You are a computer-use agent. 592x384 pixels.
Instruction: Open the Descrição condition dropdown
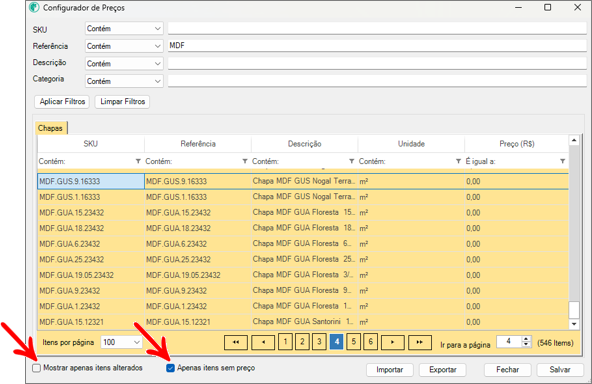pos(124,63)
